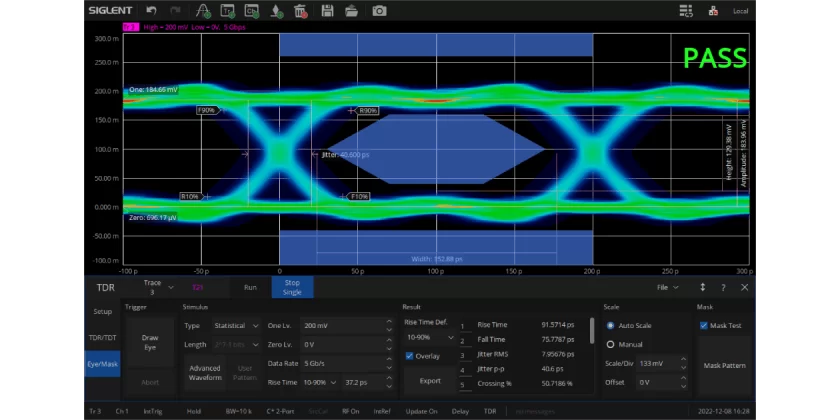
Task: Open the File menu
Action: coord(665,287)
